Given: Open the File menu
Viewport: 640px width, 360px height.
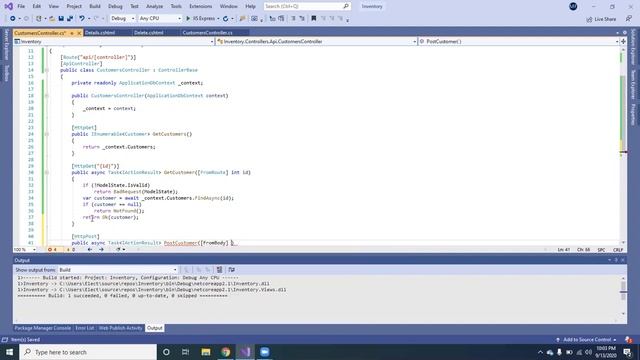Looking at the screenshot, I should pos(21,7).
